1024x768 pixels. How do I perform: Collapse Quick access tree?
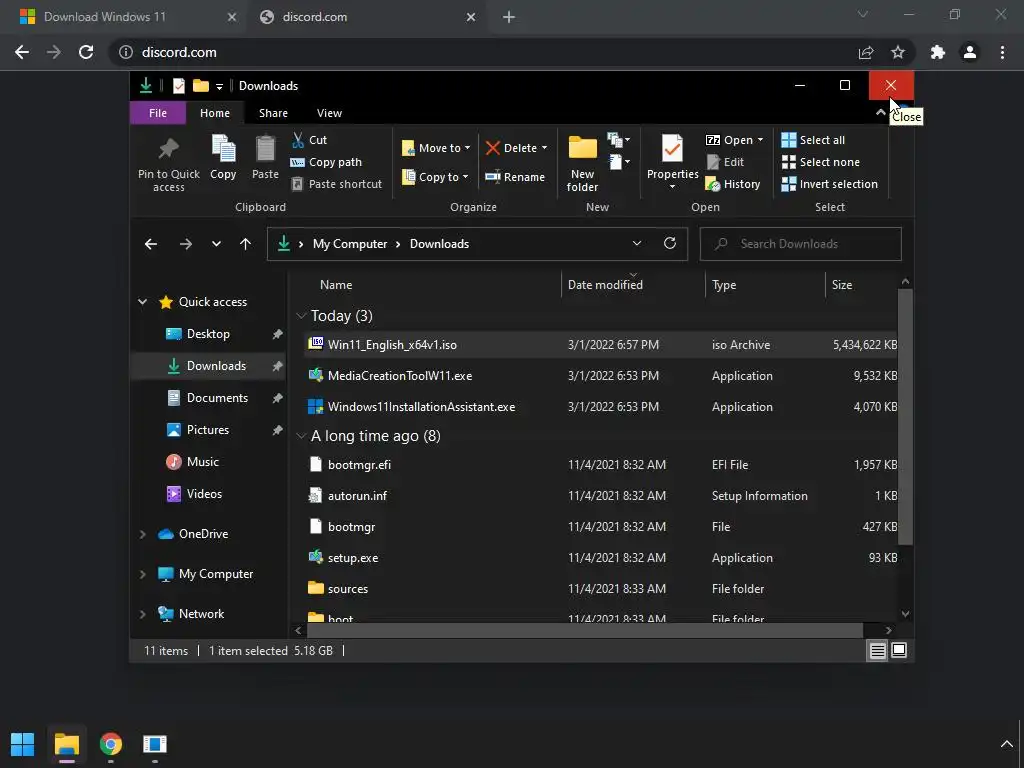tap(142, 302)
